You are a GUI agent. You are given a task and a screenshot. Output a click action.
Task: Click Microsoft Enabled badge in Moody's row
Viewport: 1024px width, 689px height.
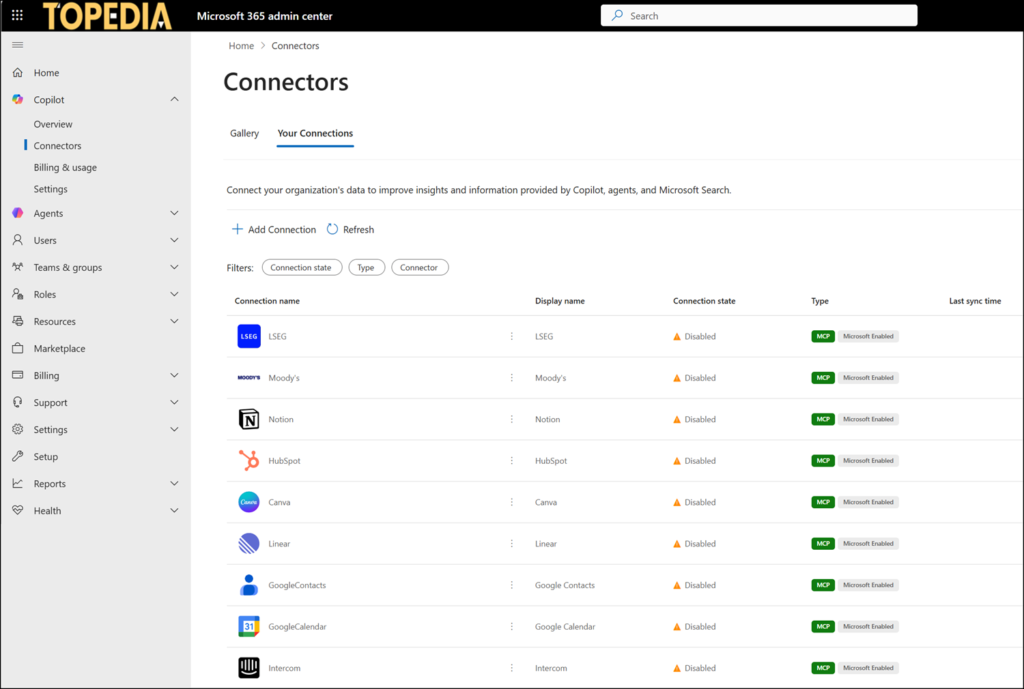tap(868, 377)
